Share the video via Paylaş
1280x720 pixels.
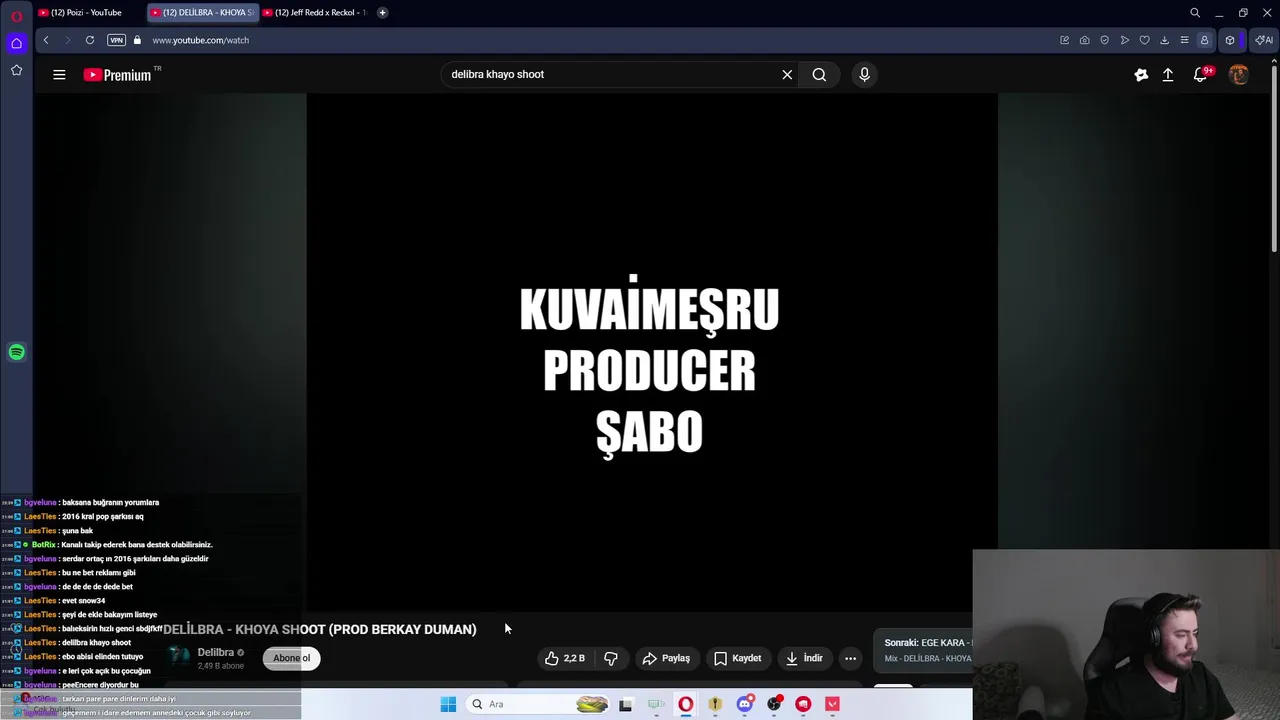point(666,658)
